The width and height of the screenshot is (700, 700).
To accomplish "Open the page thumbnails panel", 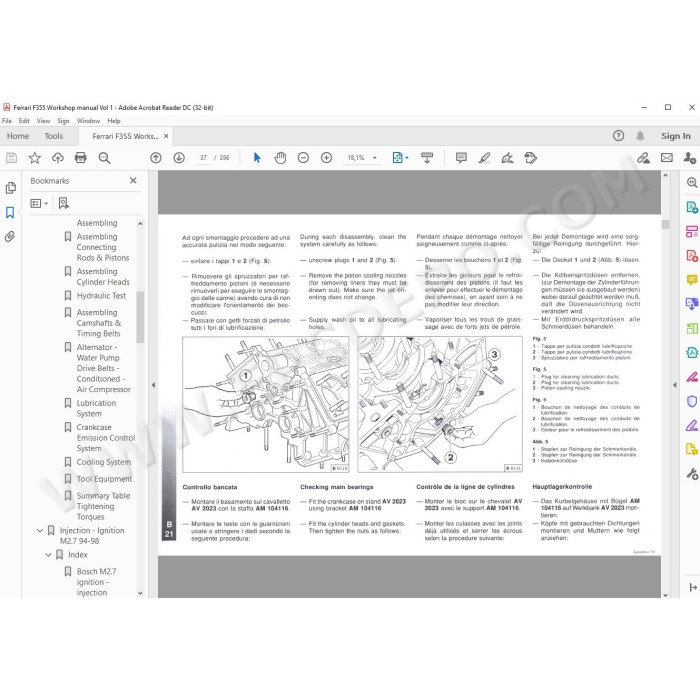I will pos(11,188).
